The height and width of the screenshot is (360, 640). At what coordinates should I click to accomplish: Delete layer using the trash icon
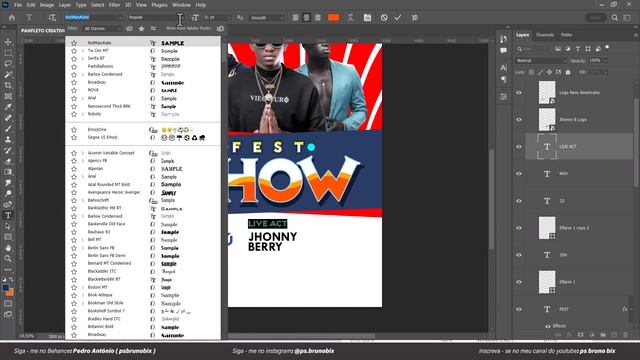point(626,335)
